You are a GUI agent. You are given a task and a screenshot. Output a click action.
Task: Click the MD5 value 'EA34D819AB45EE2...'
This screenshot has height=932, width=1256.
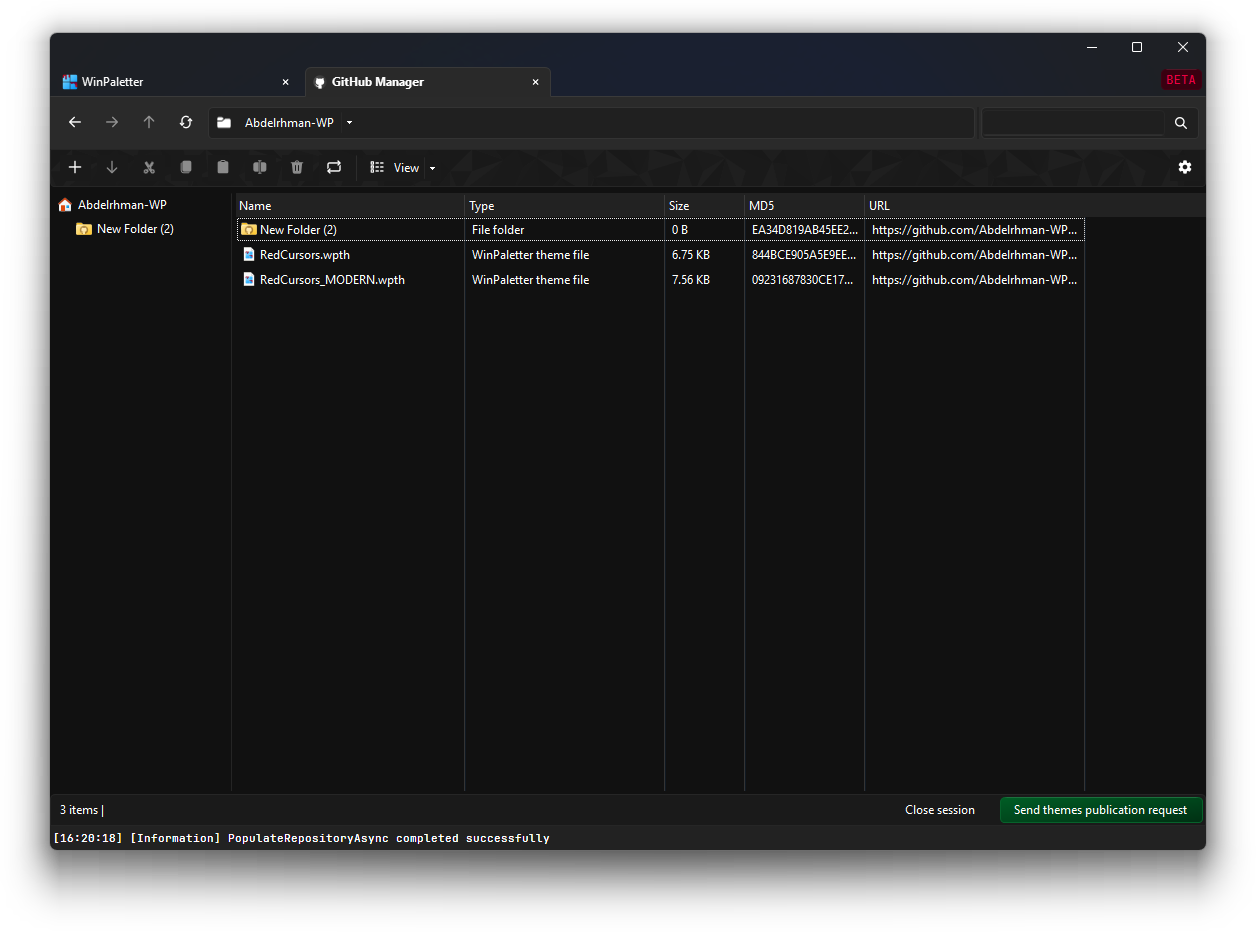(805, 230)
